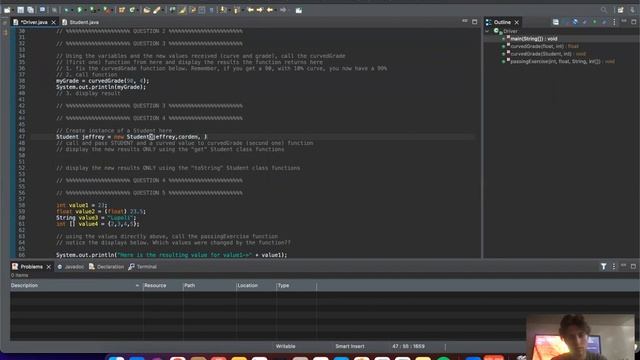Toggle Hide Local Types in Outline toolbar
This screenshot has height=360, width=640.
point(604,22)
